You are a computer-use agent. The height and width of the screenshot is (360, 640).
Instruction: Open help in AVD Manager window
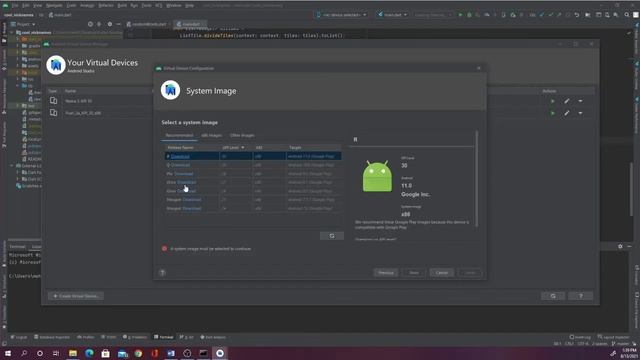[581, 296]
